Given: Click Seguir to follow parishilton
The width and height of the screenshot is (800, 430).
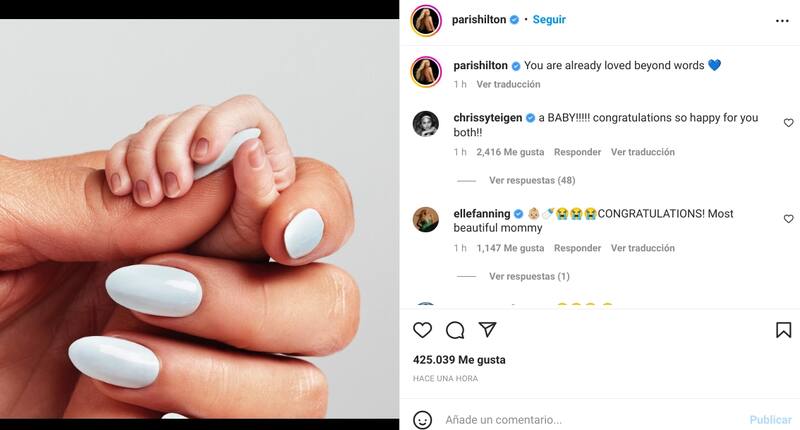Looking at the screenshot, I should click(549, 19).
